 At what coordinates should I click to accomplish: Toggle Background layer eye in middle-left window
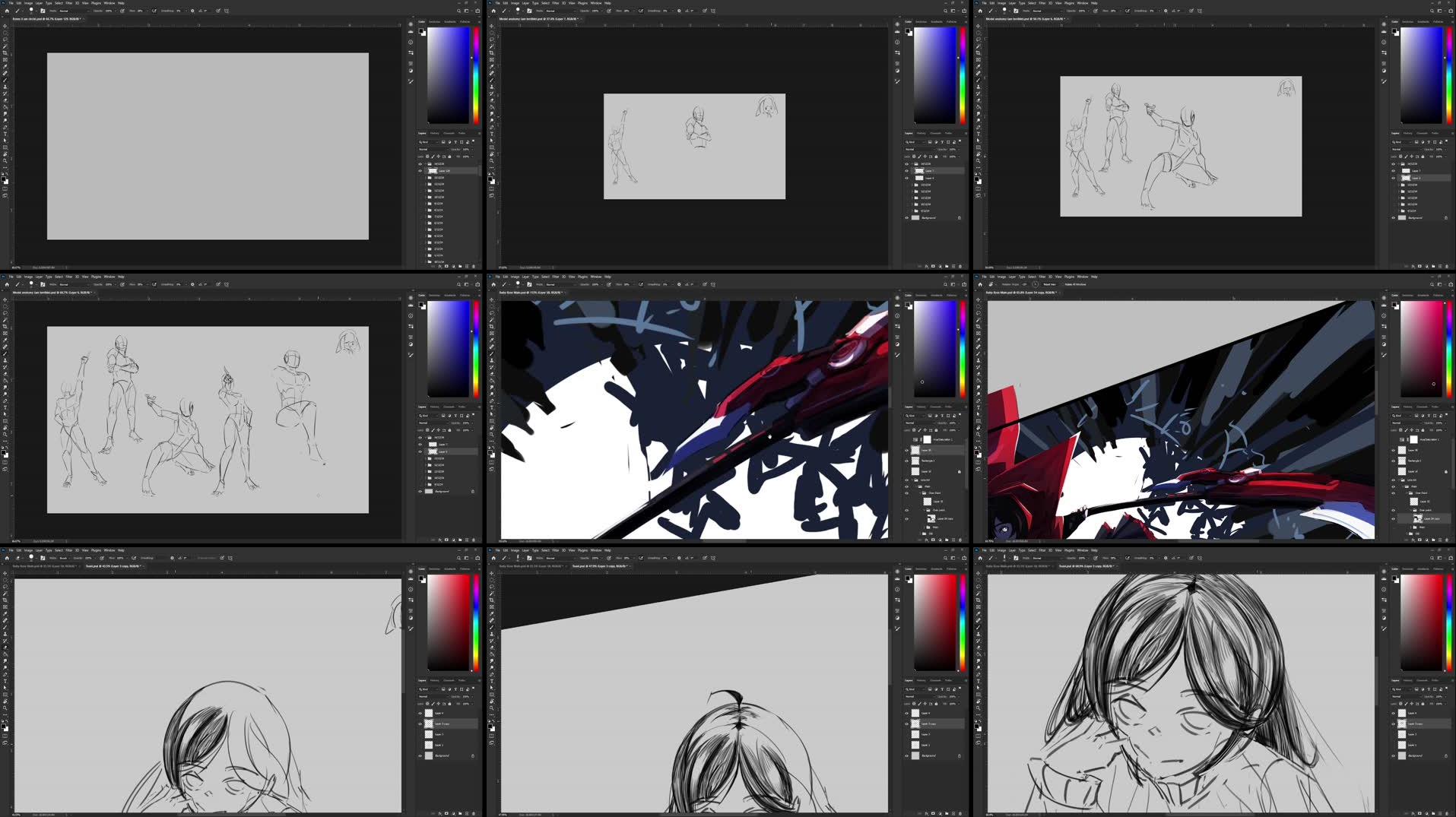click(420, 491)
